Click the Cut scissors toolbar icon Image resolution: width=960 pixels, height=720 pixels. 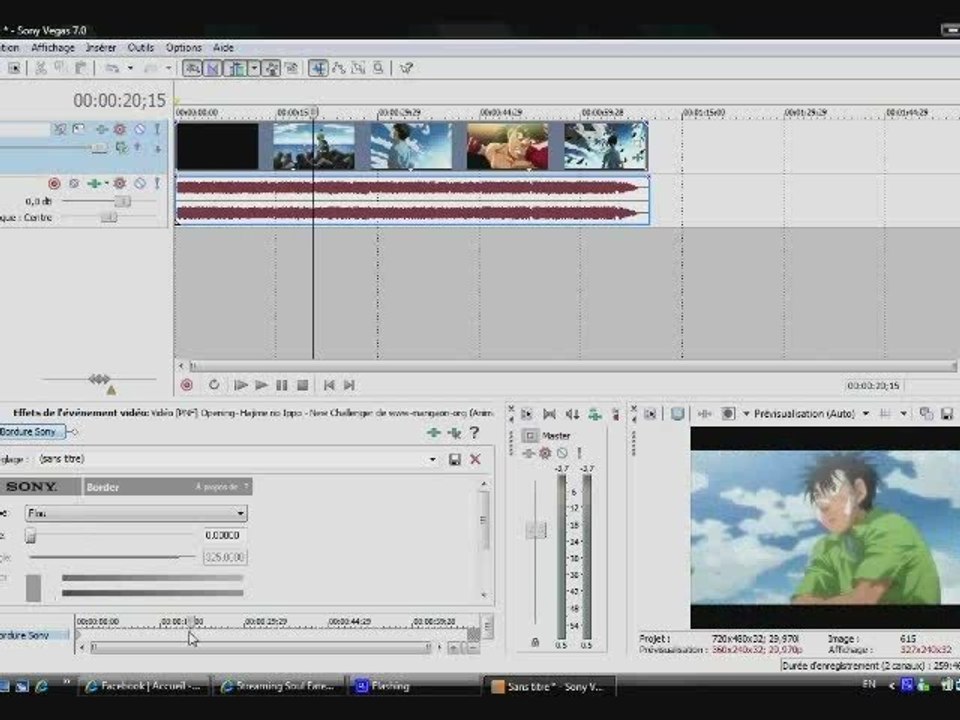(40, 68)
